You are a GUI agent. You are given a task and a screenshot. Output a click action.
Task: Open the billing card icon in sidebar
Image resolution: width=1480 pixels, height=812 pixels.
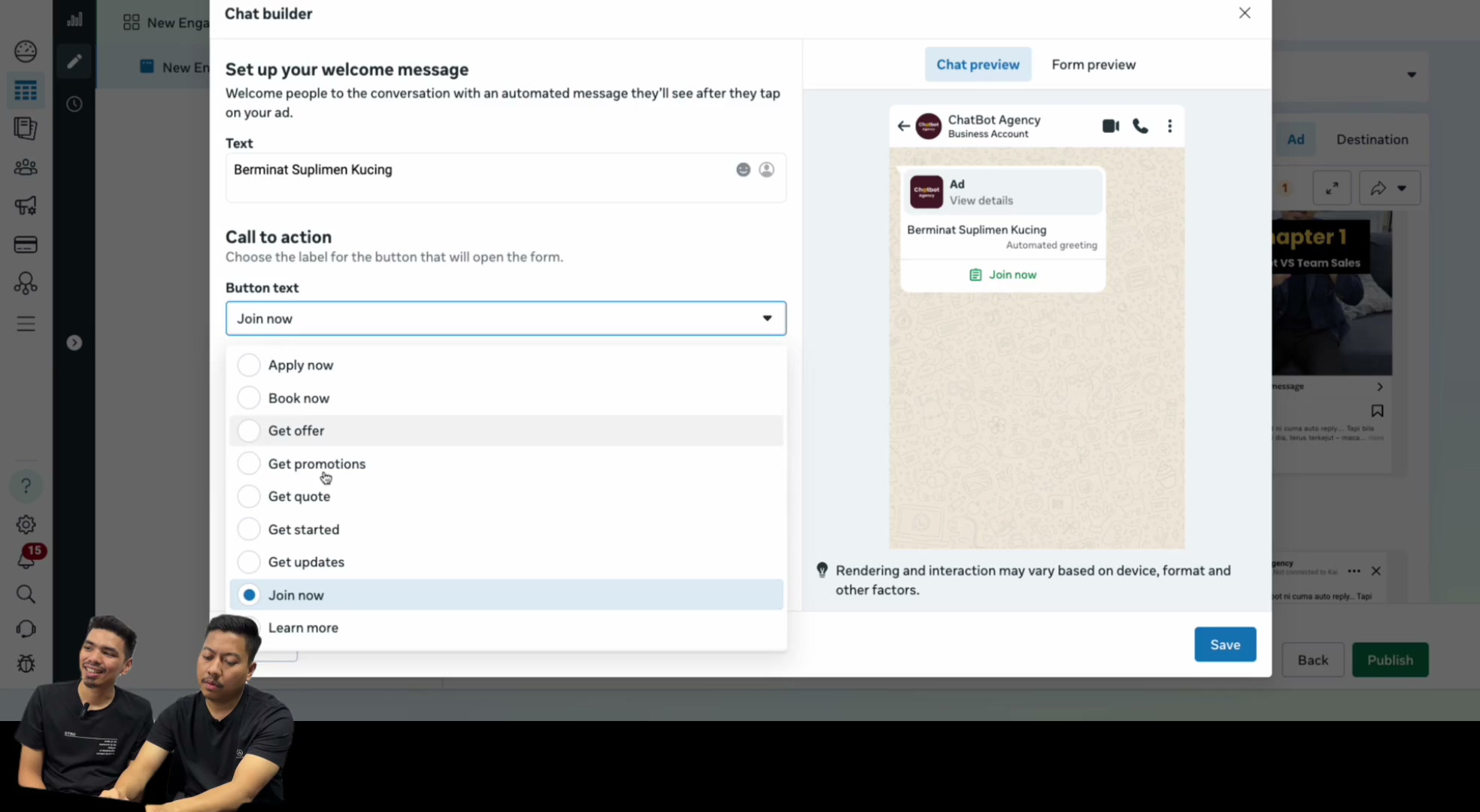(x=26, y=244)
